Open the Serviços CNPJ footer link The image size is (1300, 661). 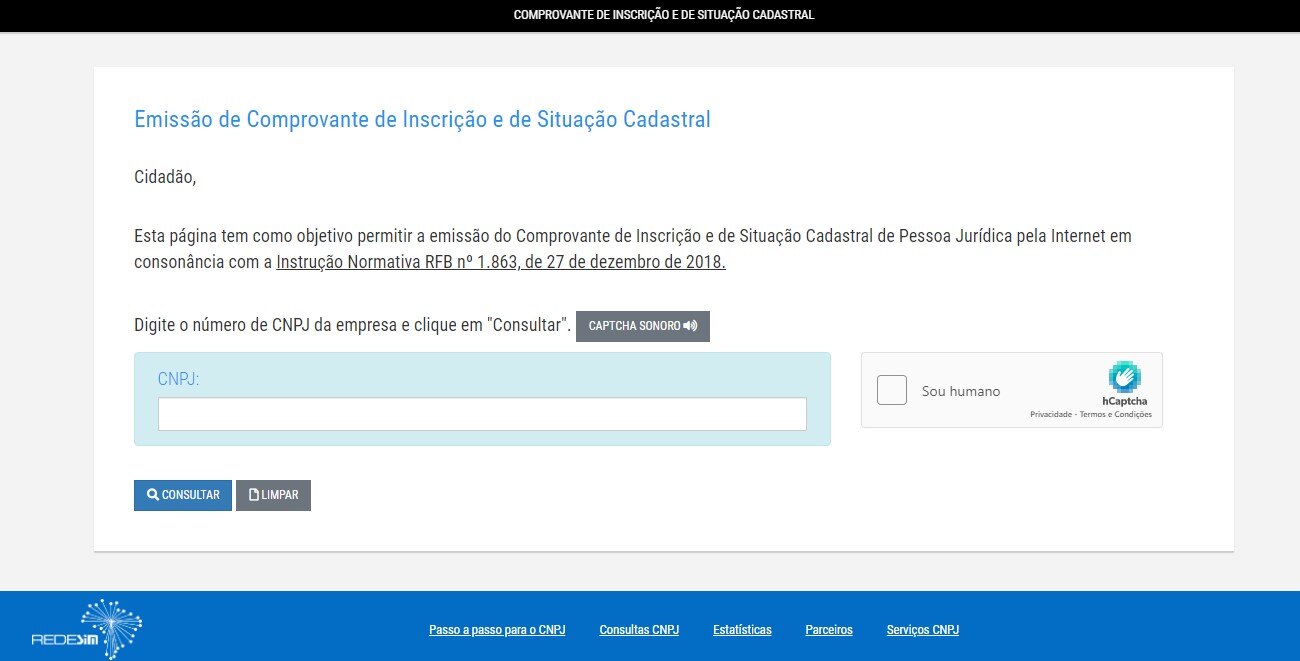[x=923, y=630]
